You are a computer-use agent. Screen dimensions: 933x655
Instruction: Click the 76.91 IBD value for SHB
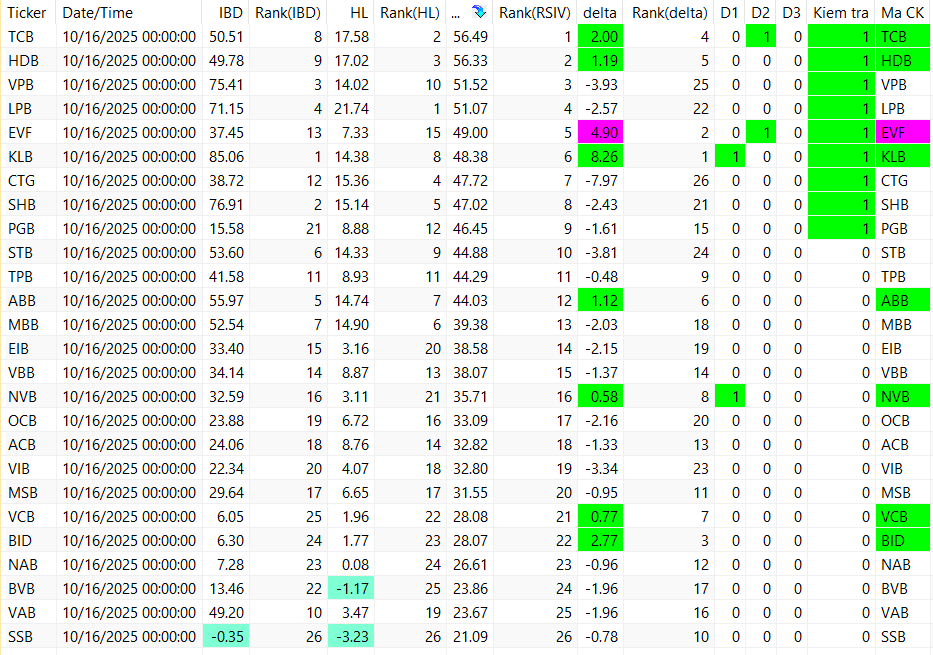(x=226, y=205)
